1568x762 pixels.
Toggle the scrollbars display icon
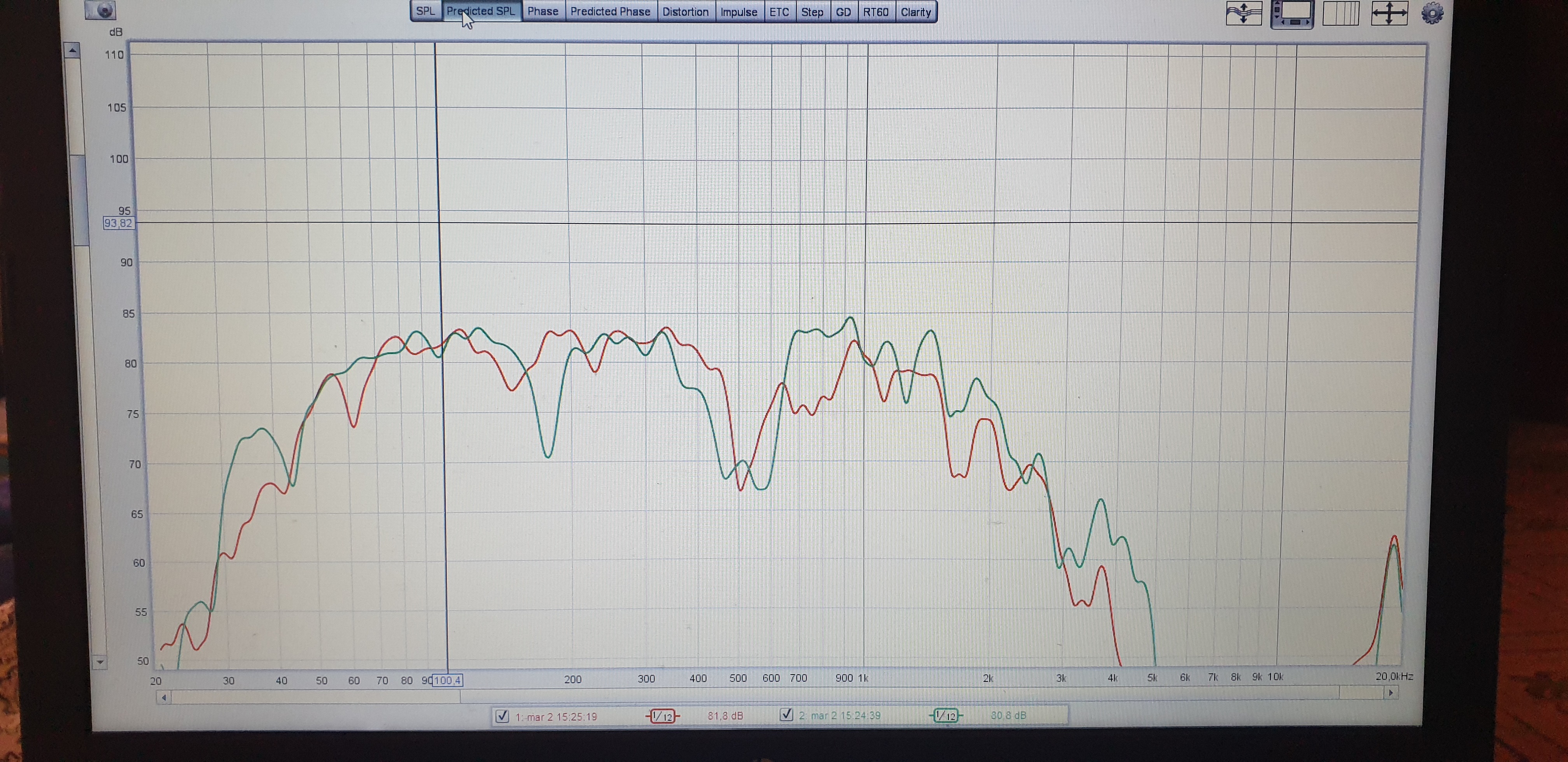[1291, 13]
